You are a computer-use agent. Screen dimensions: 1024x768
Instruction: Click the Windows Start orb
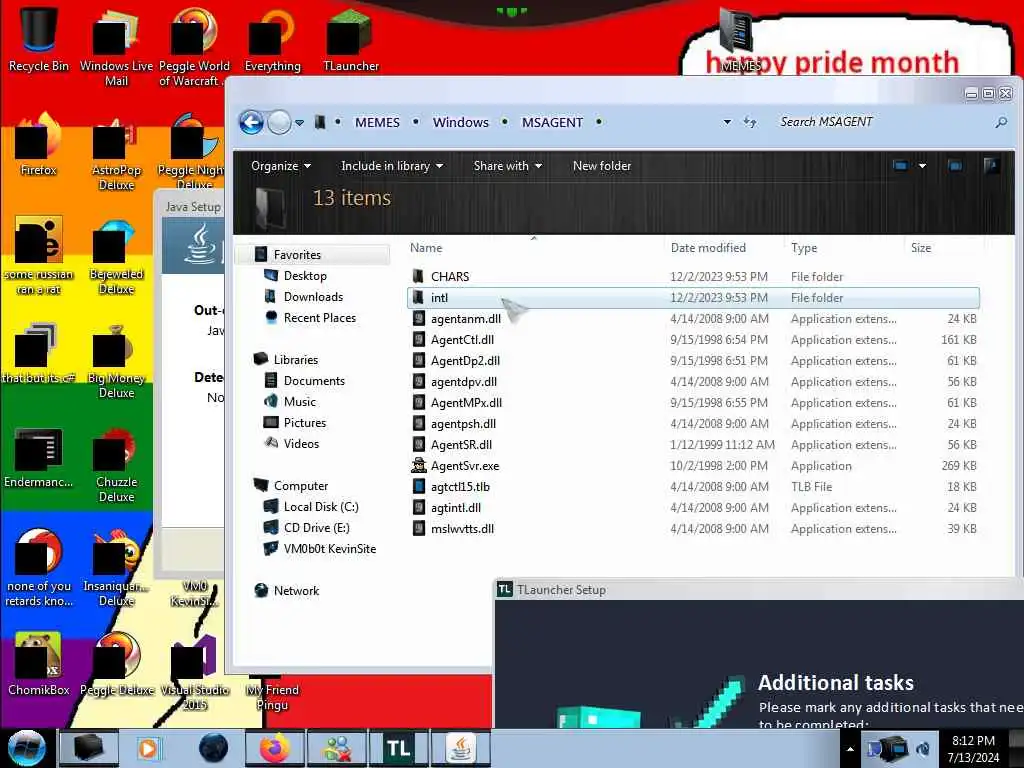pos(27,748)
